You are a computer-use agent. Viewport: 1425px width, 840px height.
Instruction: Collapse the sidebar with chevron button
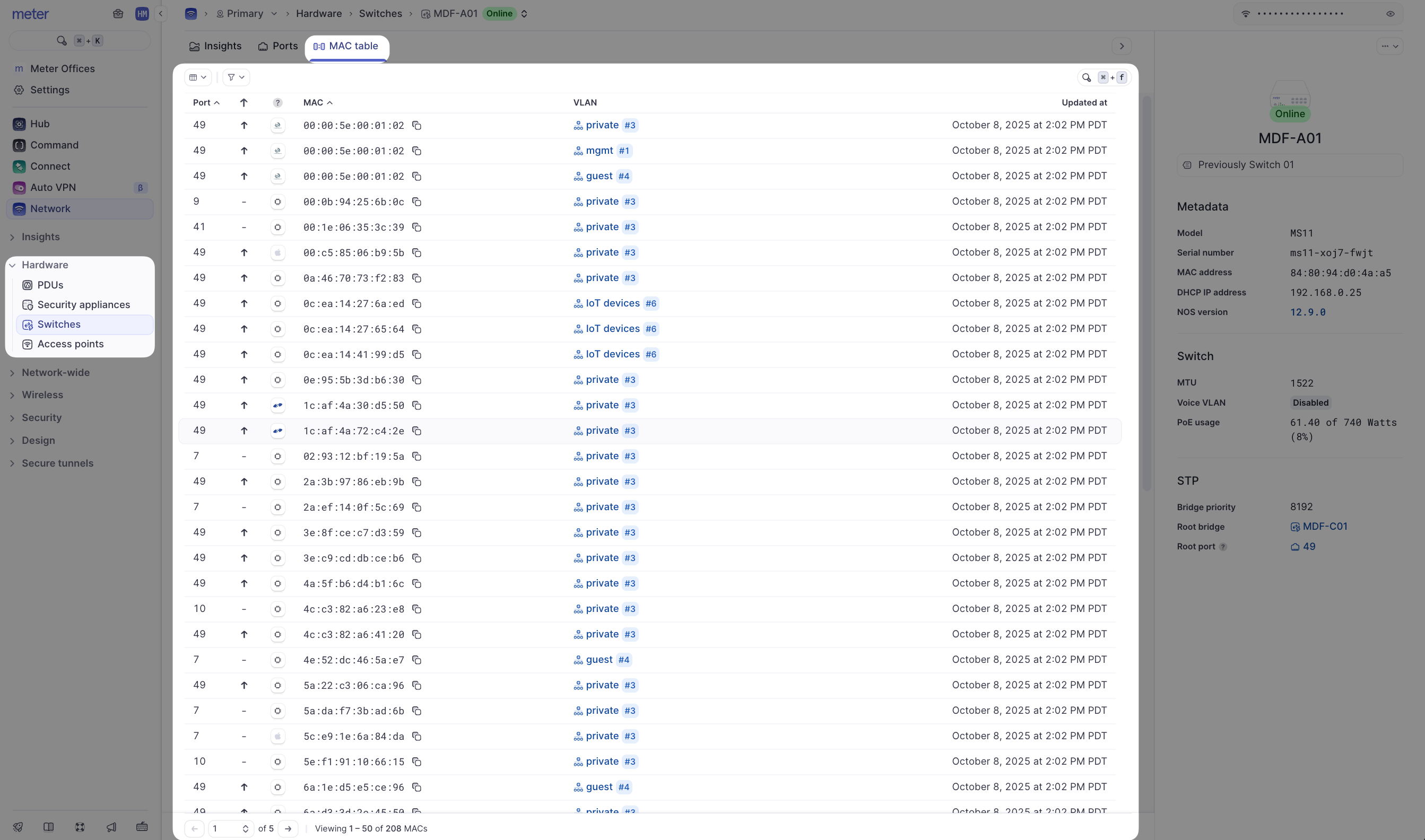(x=161, y=14)
